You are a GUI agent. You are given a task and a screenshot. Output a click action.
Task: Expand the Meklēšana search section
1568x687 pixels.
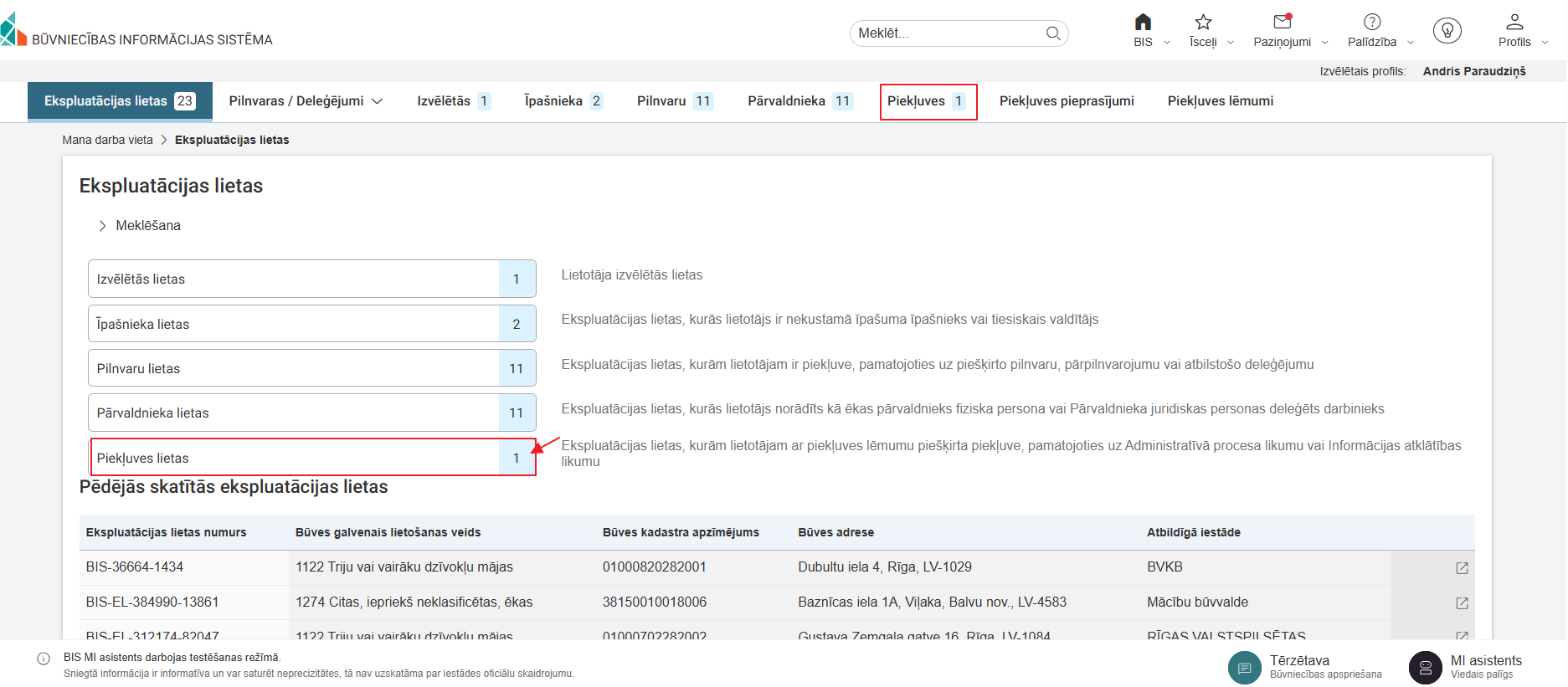click(103, 226)
